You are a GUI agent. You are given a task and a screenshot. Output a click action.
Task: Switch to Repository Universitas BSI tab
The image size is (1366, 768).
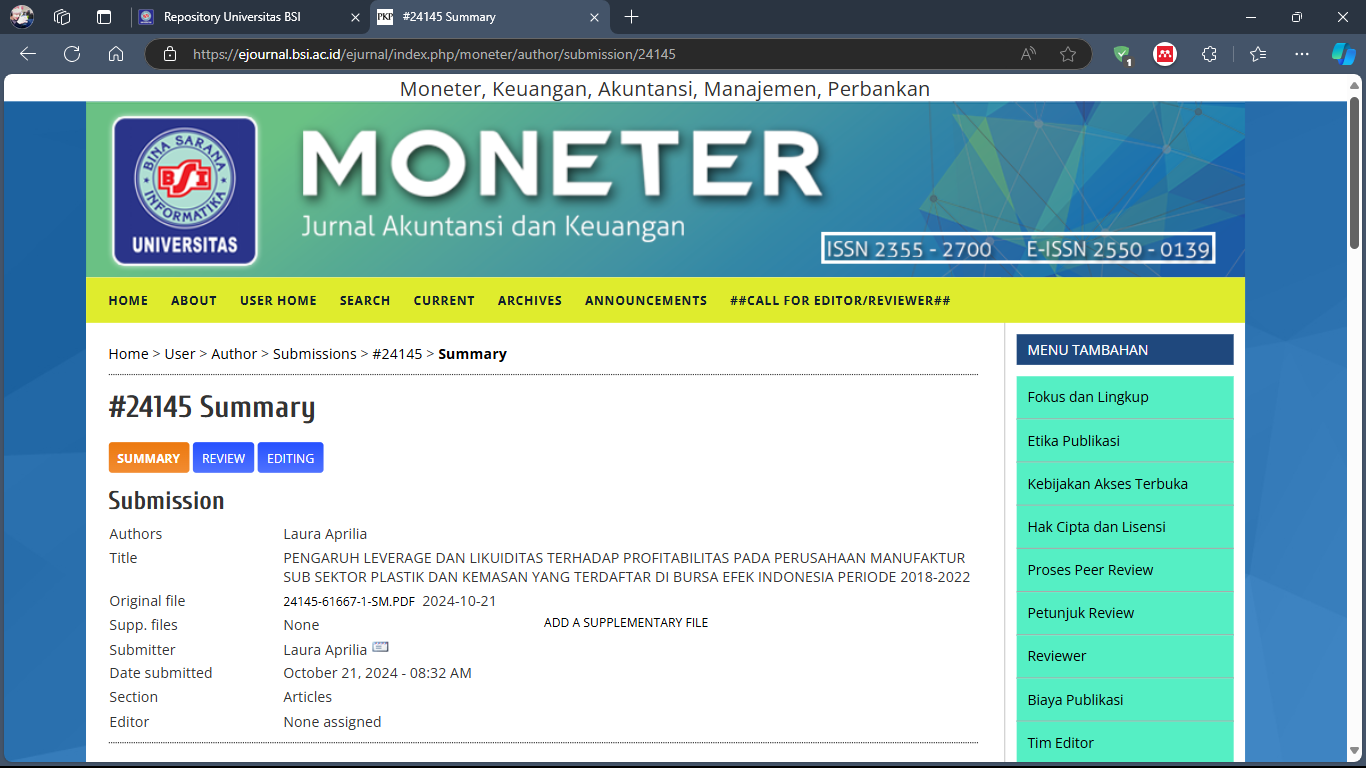pos(250,17)
